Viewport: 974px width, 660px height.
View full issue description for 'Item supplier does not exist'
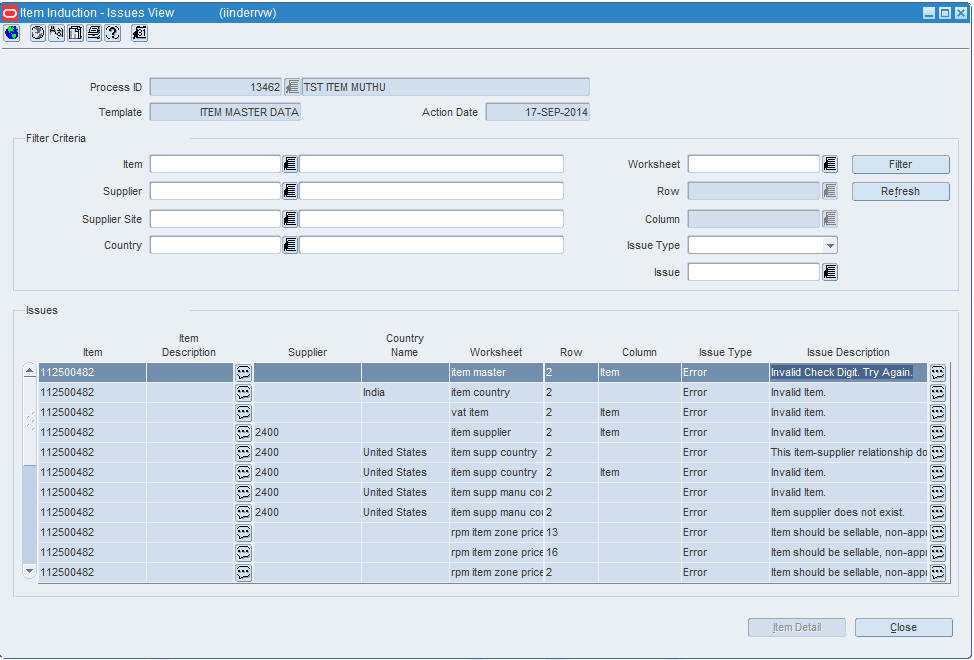click(x=937, y=512)
